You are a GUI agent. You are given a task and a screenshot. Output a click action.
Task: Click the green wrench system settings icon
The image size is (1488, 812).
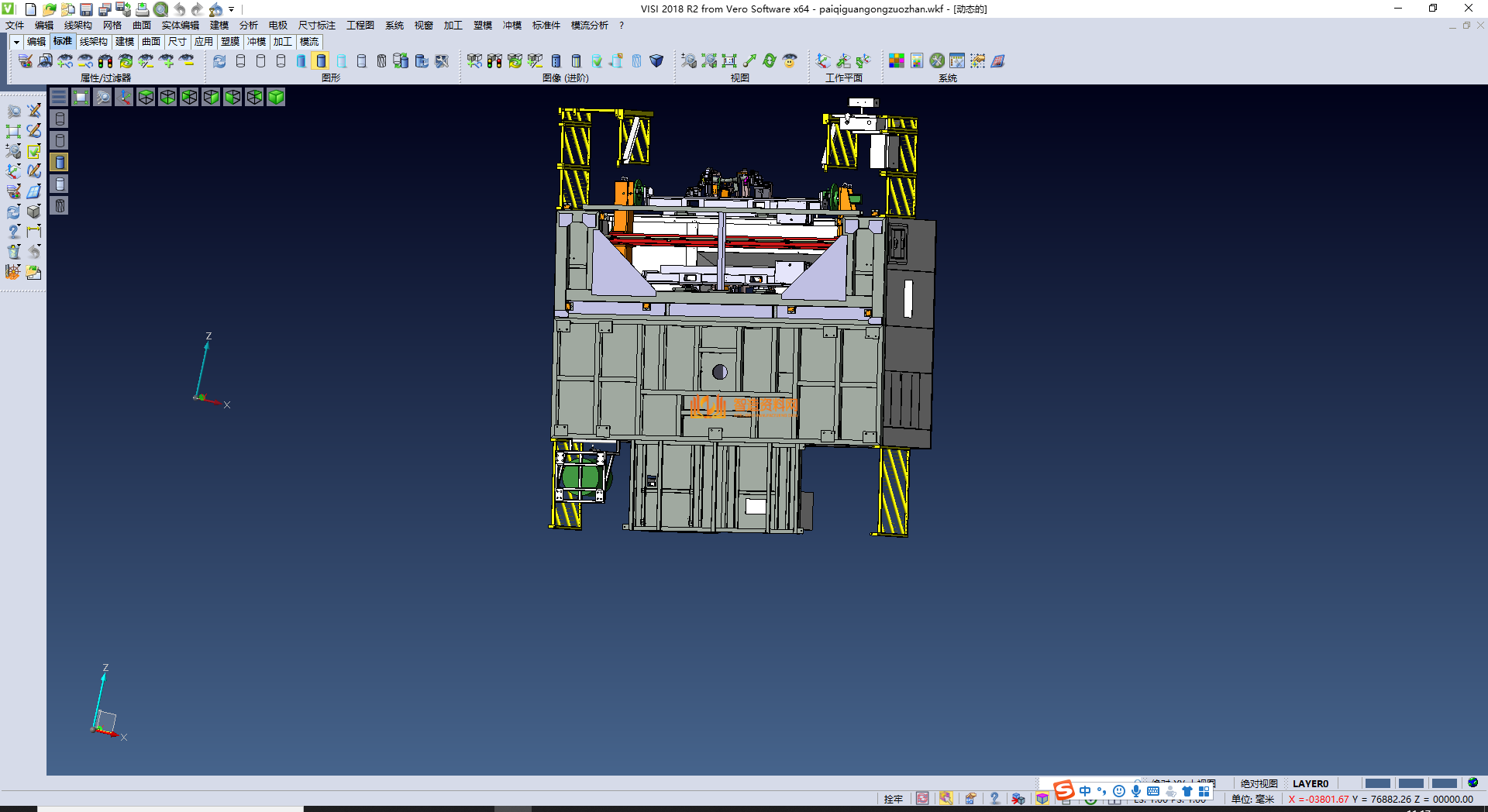[x=937, y=61]
